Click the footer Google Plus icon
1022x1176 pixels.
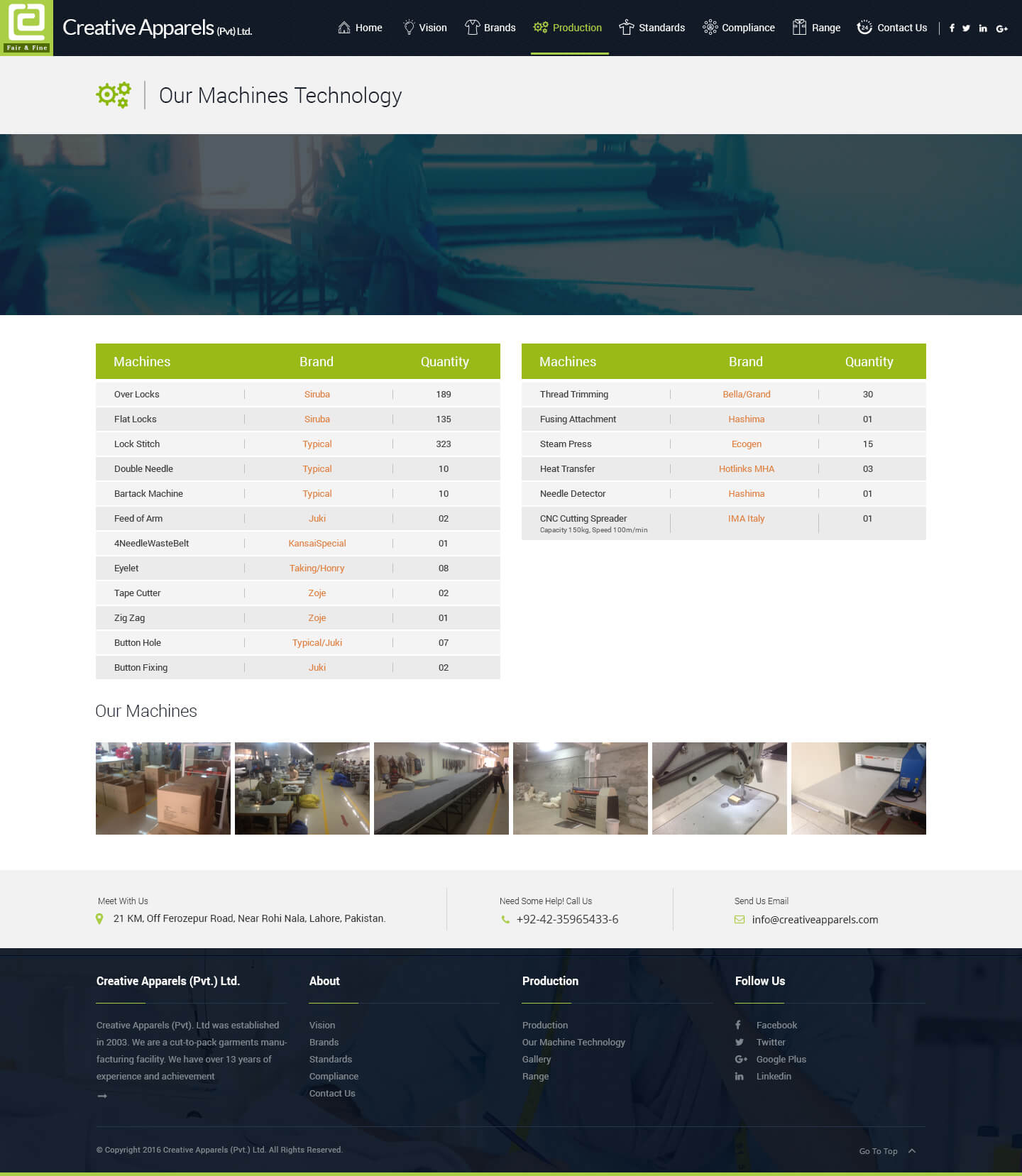coord(741,1059)
